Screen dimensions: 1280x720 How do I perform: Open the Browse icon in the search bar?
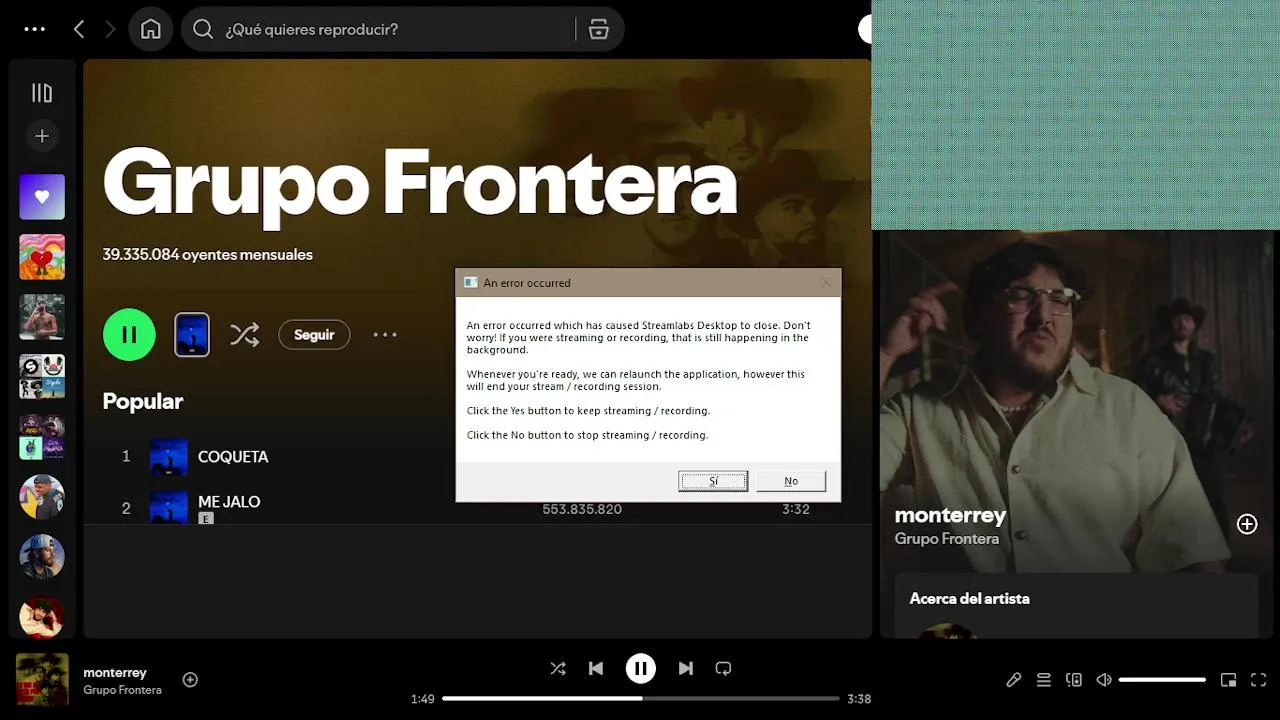point(599,29)
